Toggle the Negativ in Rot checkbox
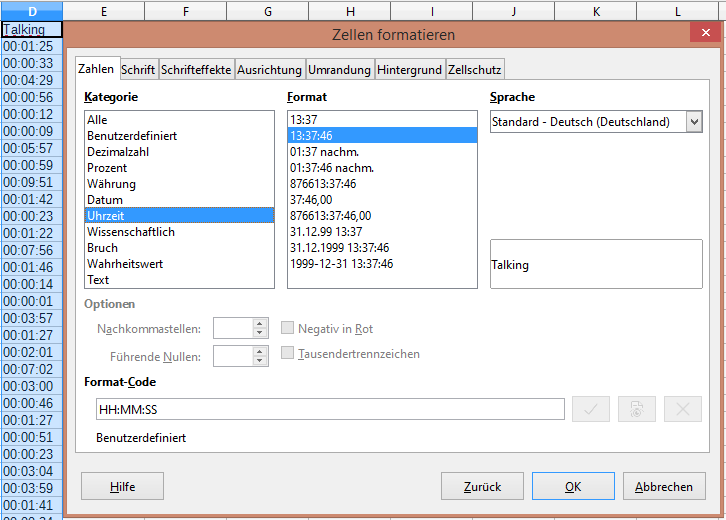Image resolution: width=726 pixels, height=520 pixels. click(x=288, y=328)
